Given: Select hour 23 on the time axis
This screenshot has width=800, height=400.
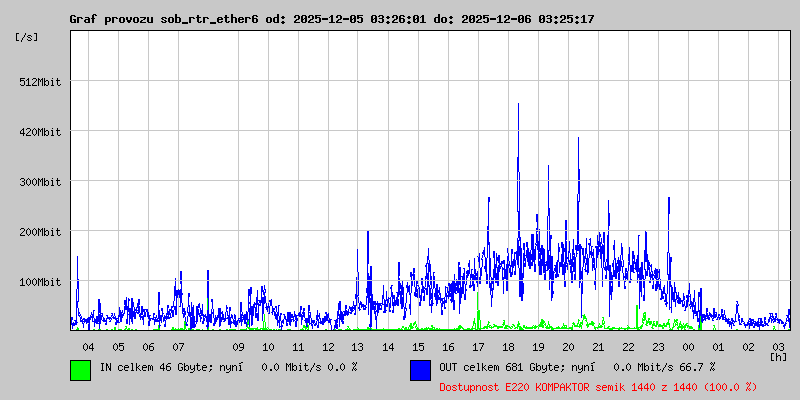Looking at the screenshot, I should click(x=658, y=346).
